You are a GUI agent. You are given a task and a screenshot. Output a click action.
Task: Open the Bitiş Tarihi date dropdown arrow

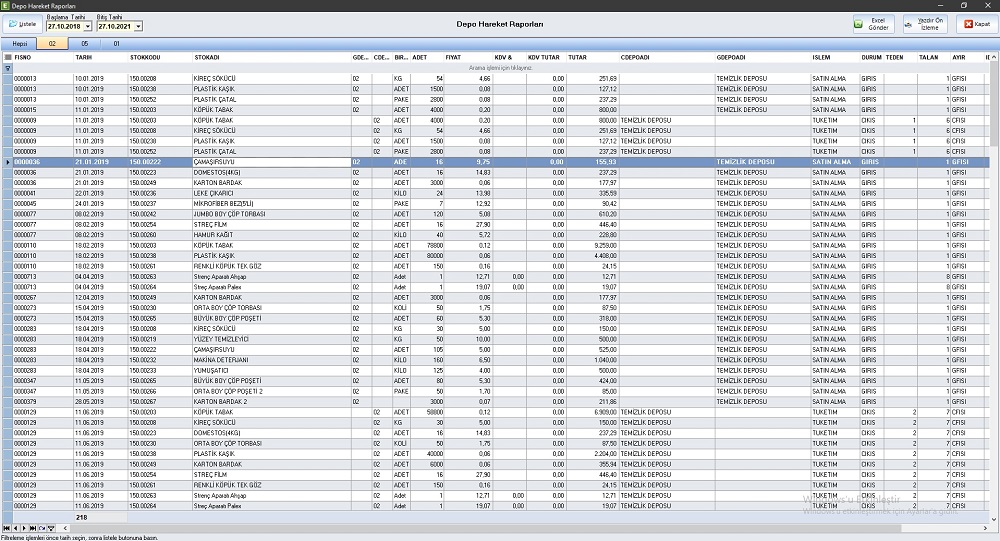pyautogui.click(x=138, y=26)
